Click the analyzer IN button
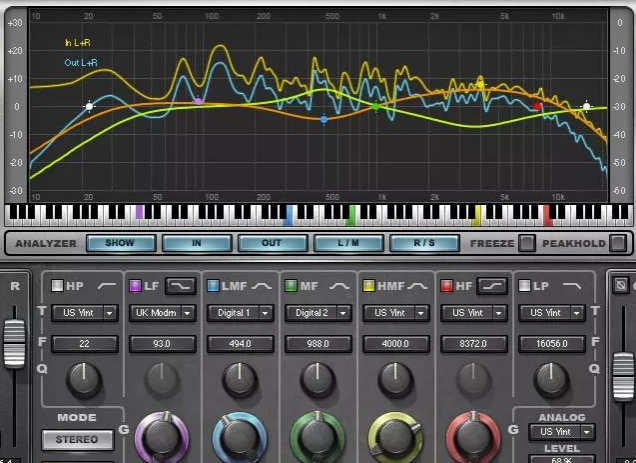636x463 pixels. pos(197,243)
